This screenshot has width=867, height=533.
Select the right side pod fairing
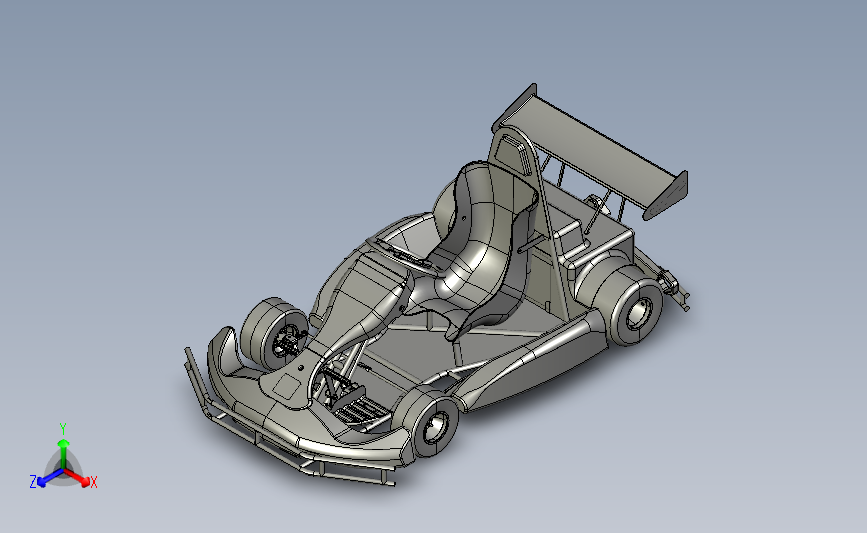pyautogui.click(x=534, y=362)
